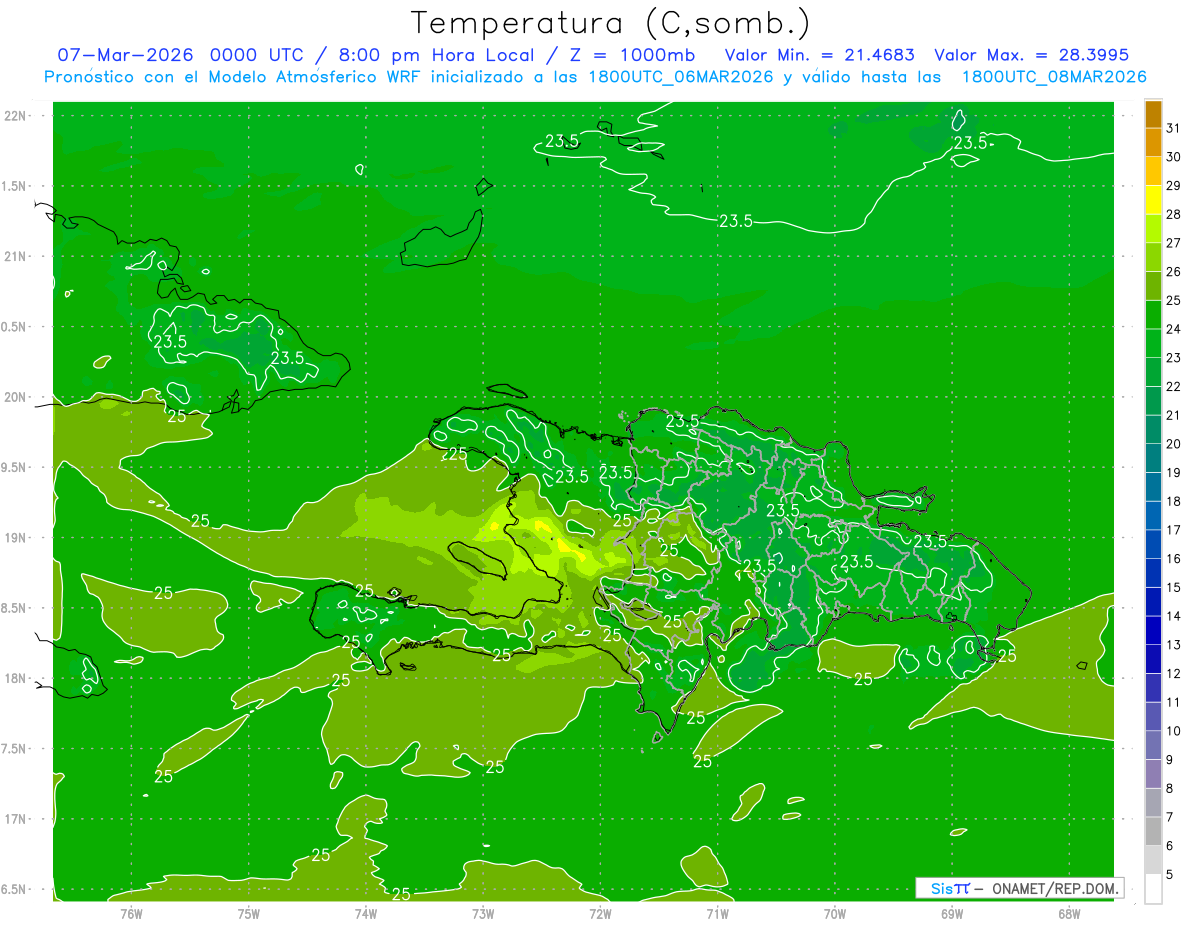Click the '69W' longitude axis label

pos(952,913)
